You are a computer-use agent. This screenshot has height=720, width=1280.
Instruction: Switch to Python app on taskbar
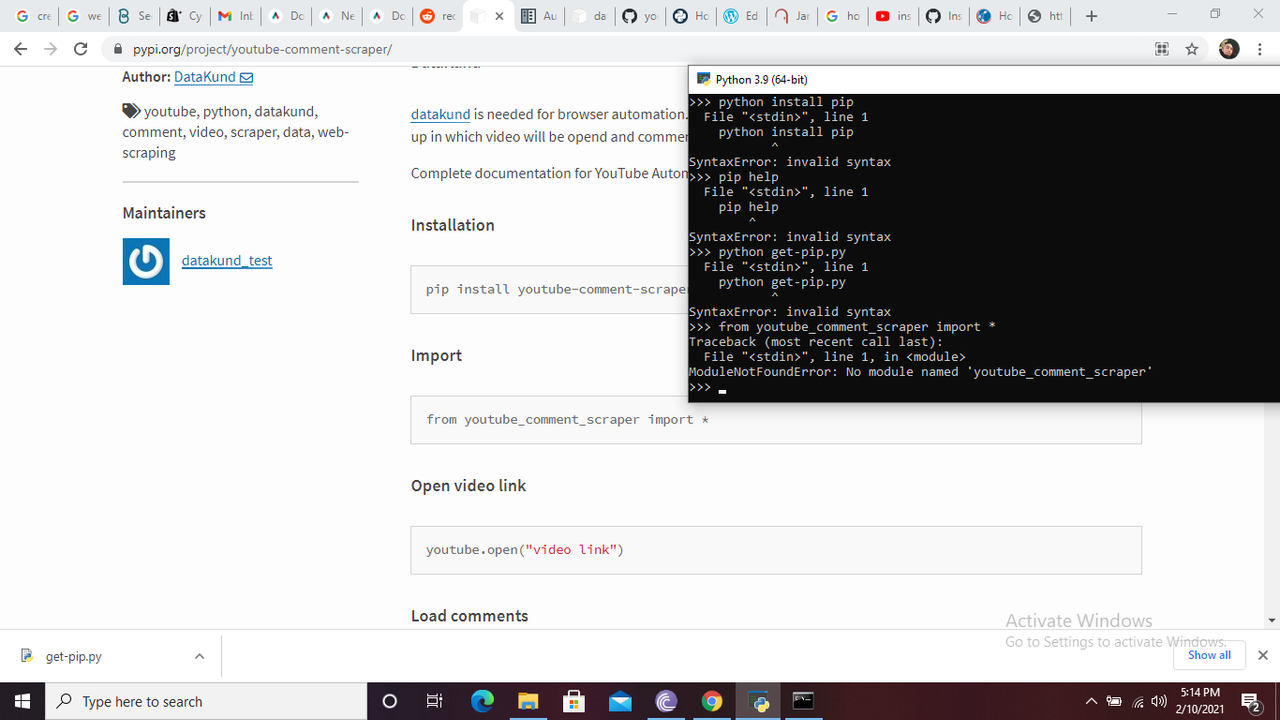click(760, 701)
